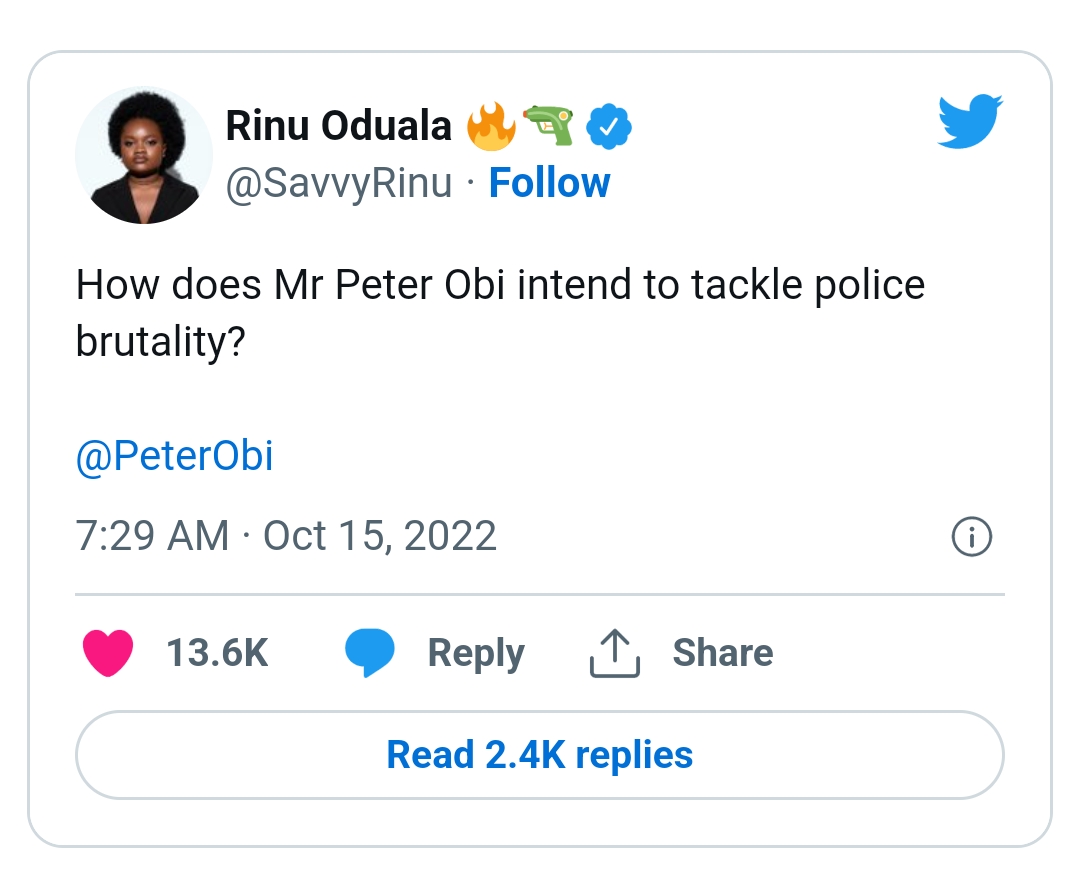Click the blue reply speech bubble icon

tap(370, 653)
